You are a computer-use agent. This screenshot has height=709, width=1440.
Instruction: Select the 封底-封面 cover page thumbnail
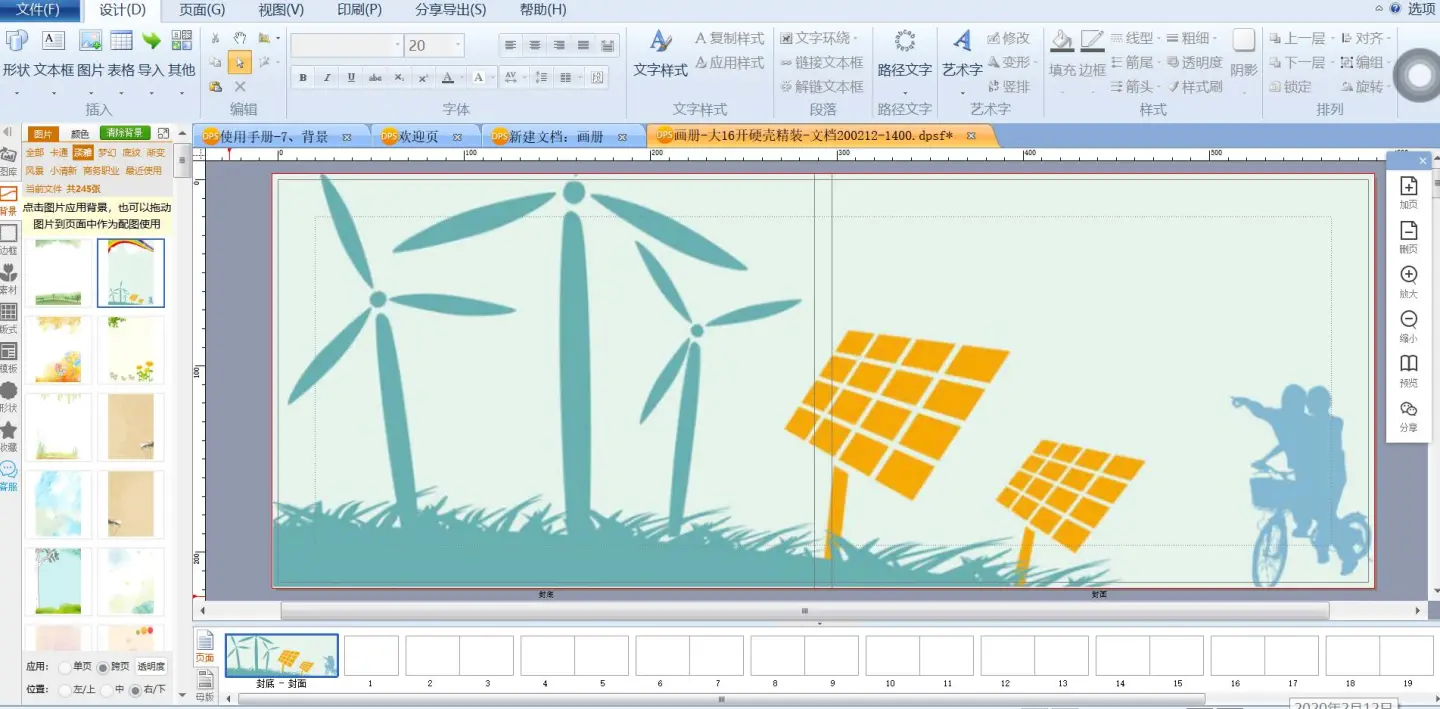coord(281,656)
